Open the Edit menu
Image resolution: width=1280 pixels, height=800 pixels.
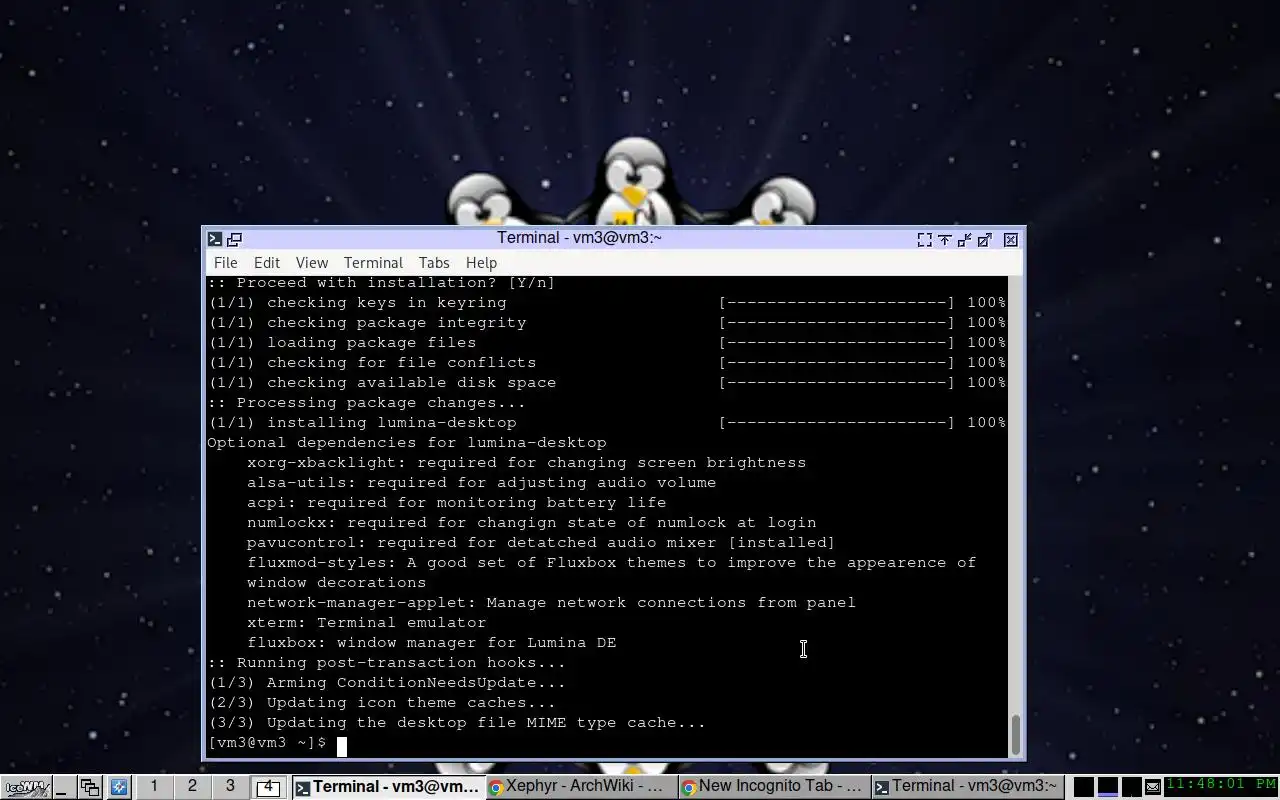coord(267,263)
